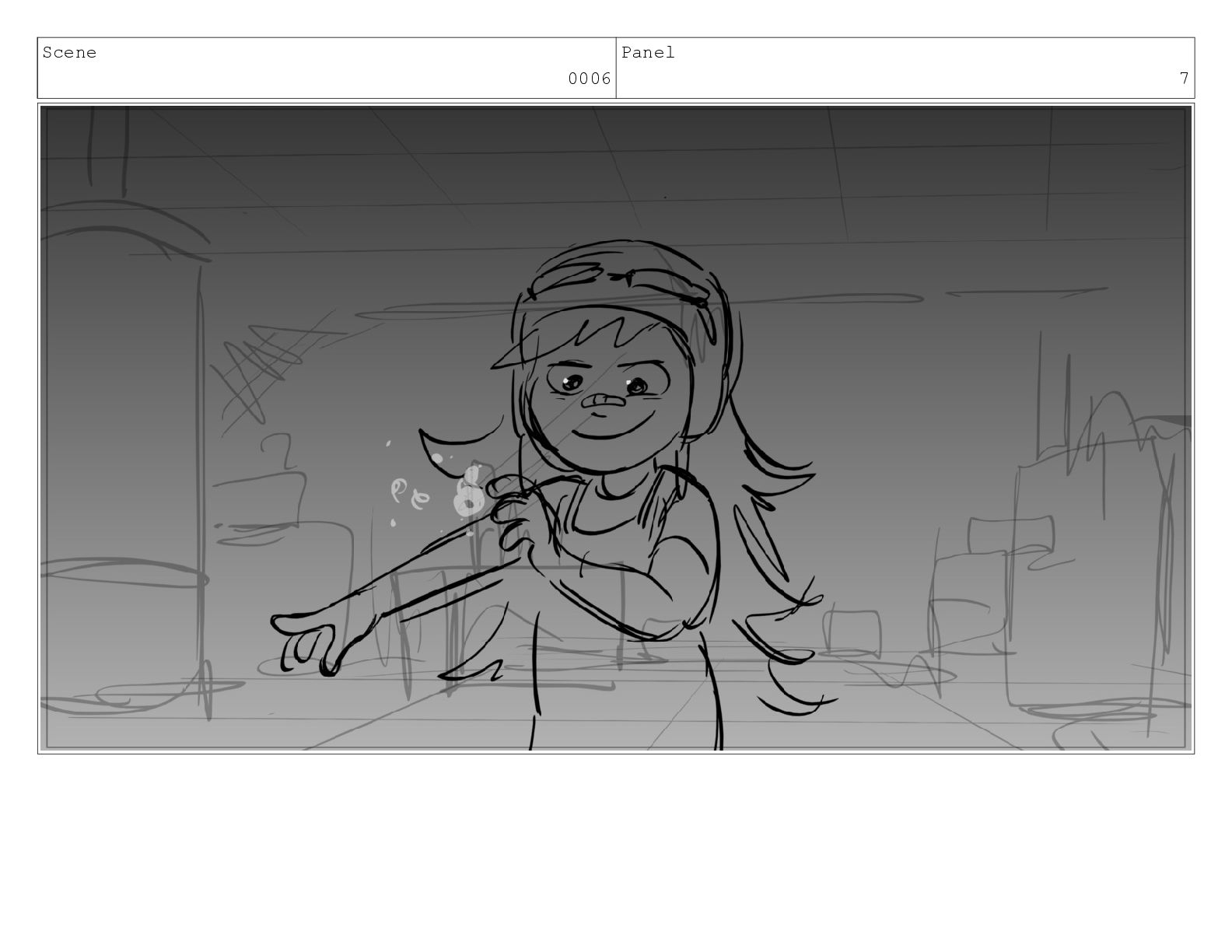Viewport: 1232px width, 952px height.
Task: Click the 'Scene' header label
Action: point(69,53)
